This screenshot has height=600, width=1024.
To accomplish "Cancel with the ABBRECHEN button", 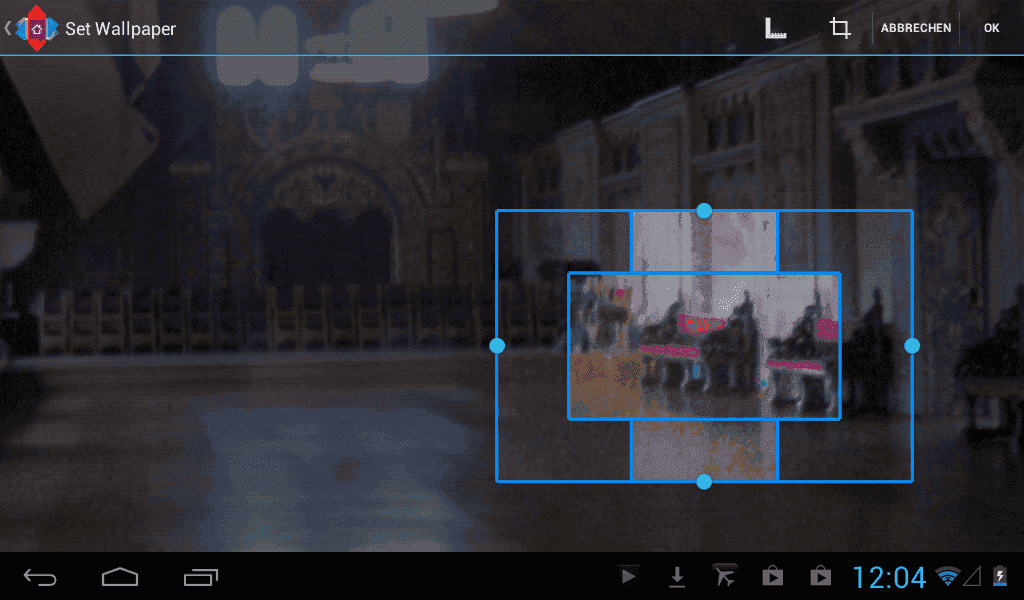I will click(x=916, y=28).
